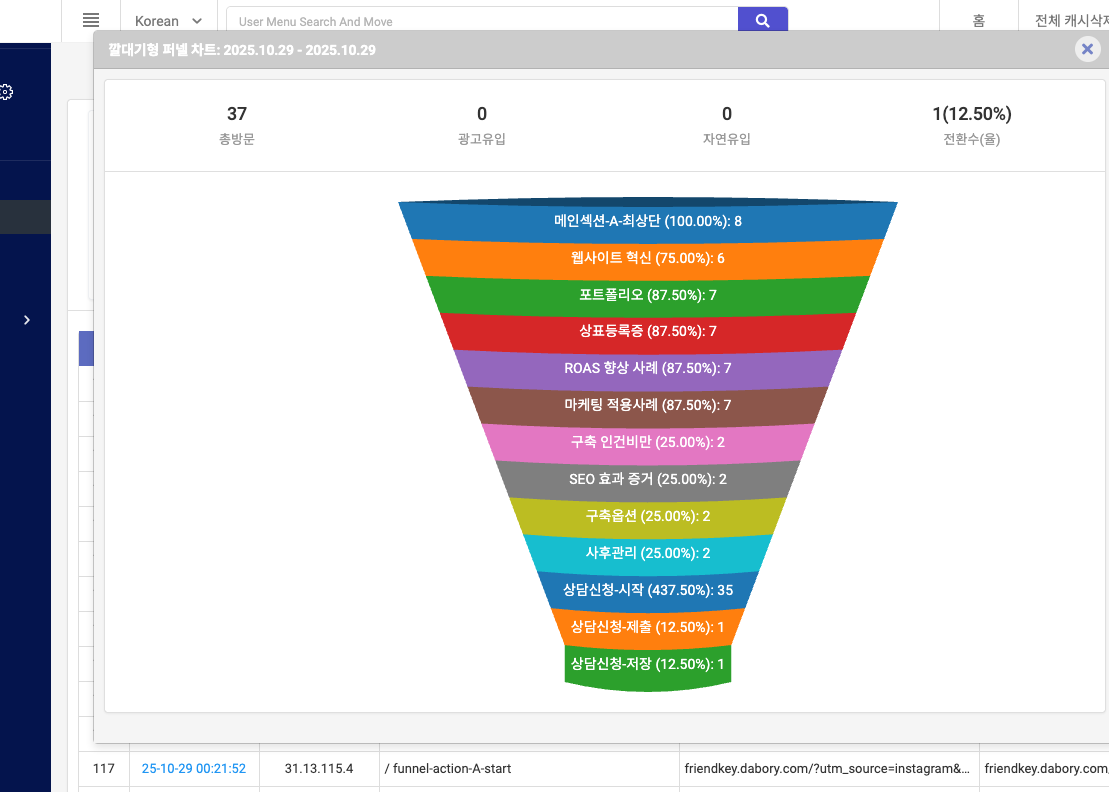
Task: Click the 총방문 total visits statistic
Action: tap(237, 125)
